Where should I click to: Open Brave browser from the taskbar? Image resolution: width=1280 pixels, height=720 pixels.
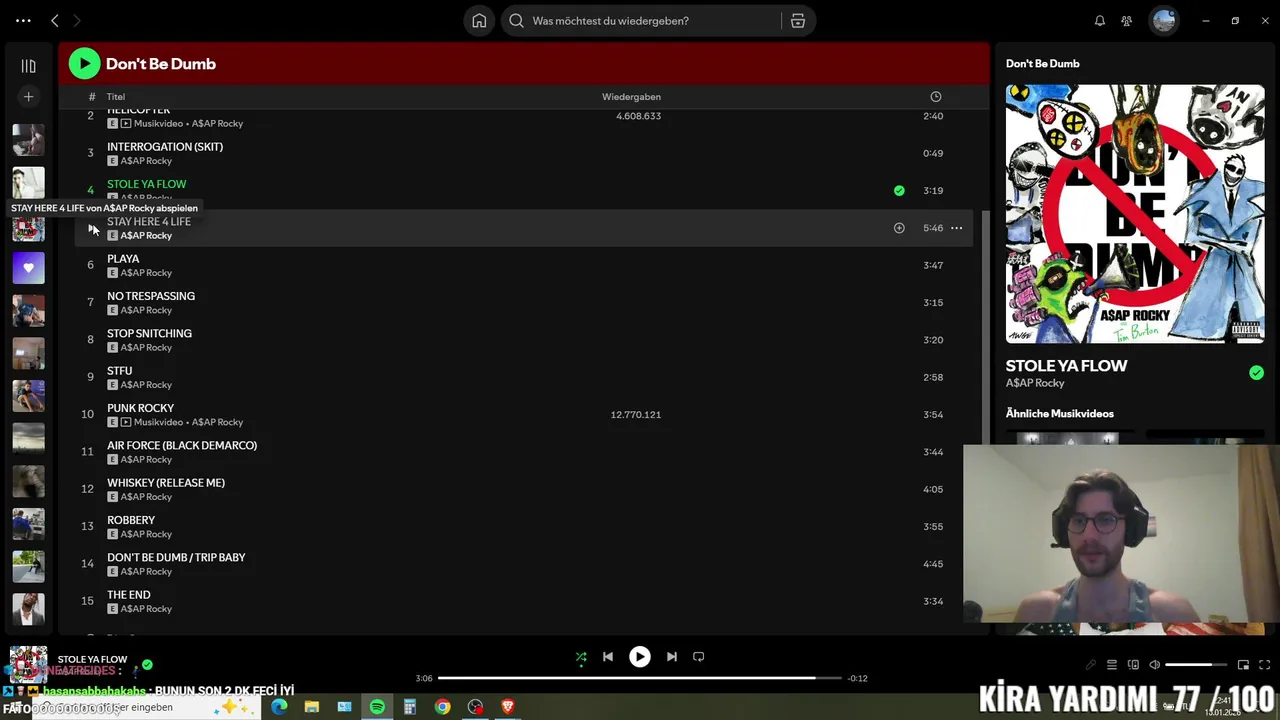507,707
